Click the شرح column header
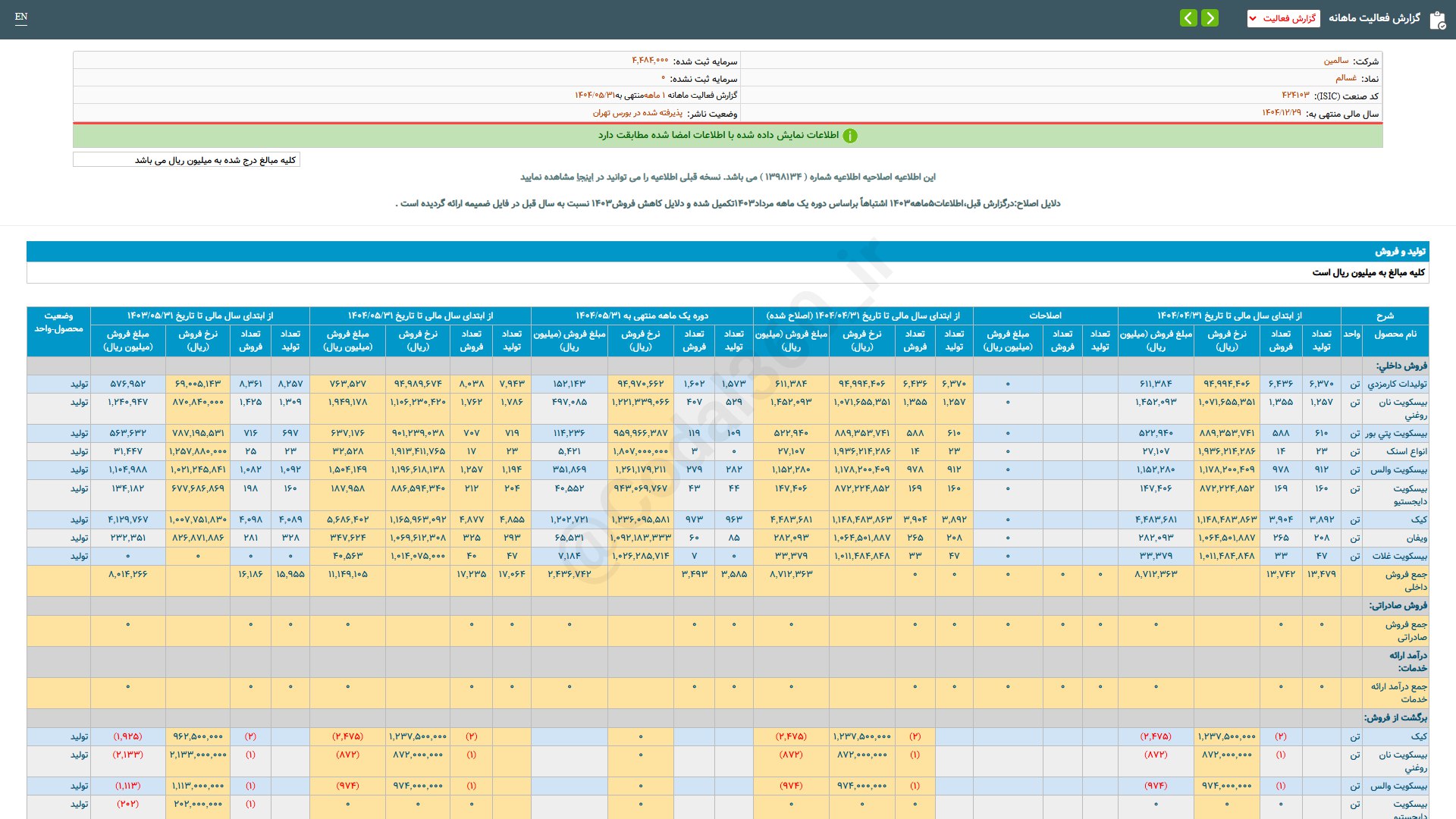 1385,315
